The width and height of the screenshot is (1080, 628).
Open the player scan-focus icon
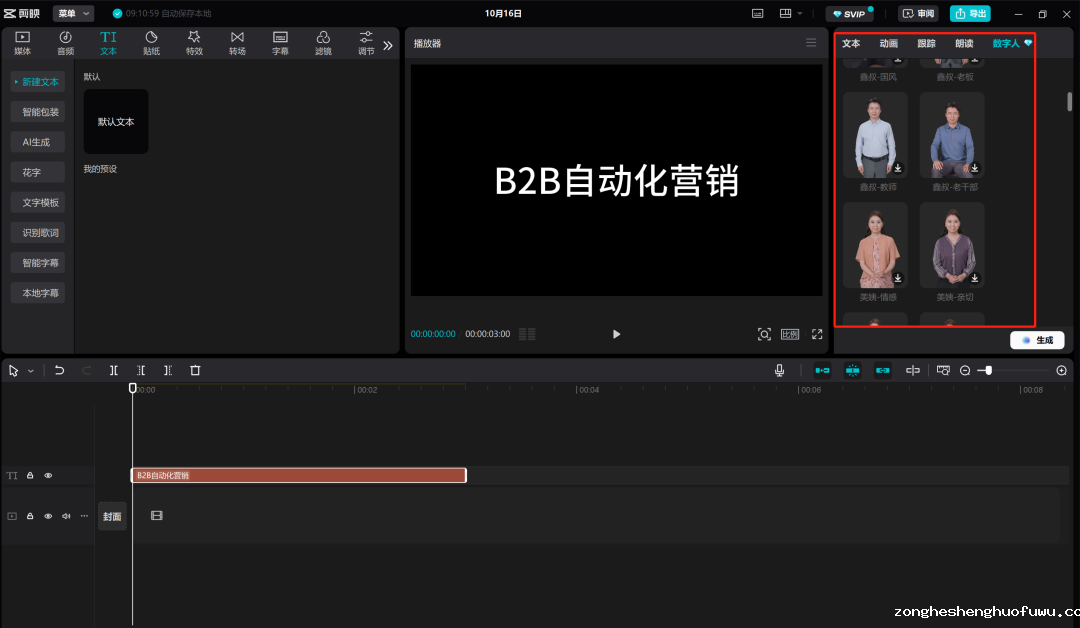coord(764,334)
